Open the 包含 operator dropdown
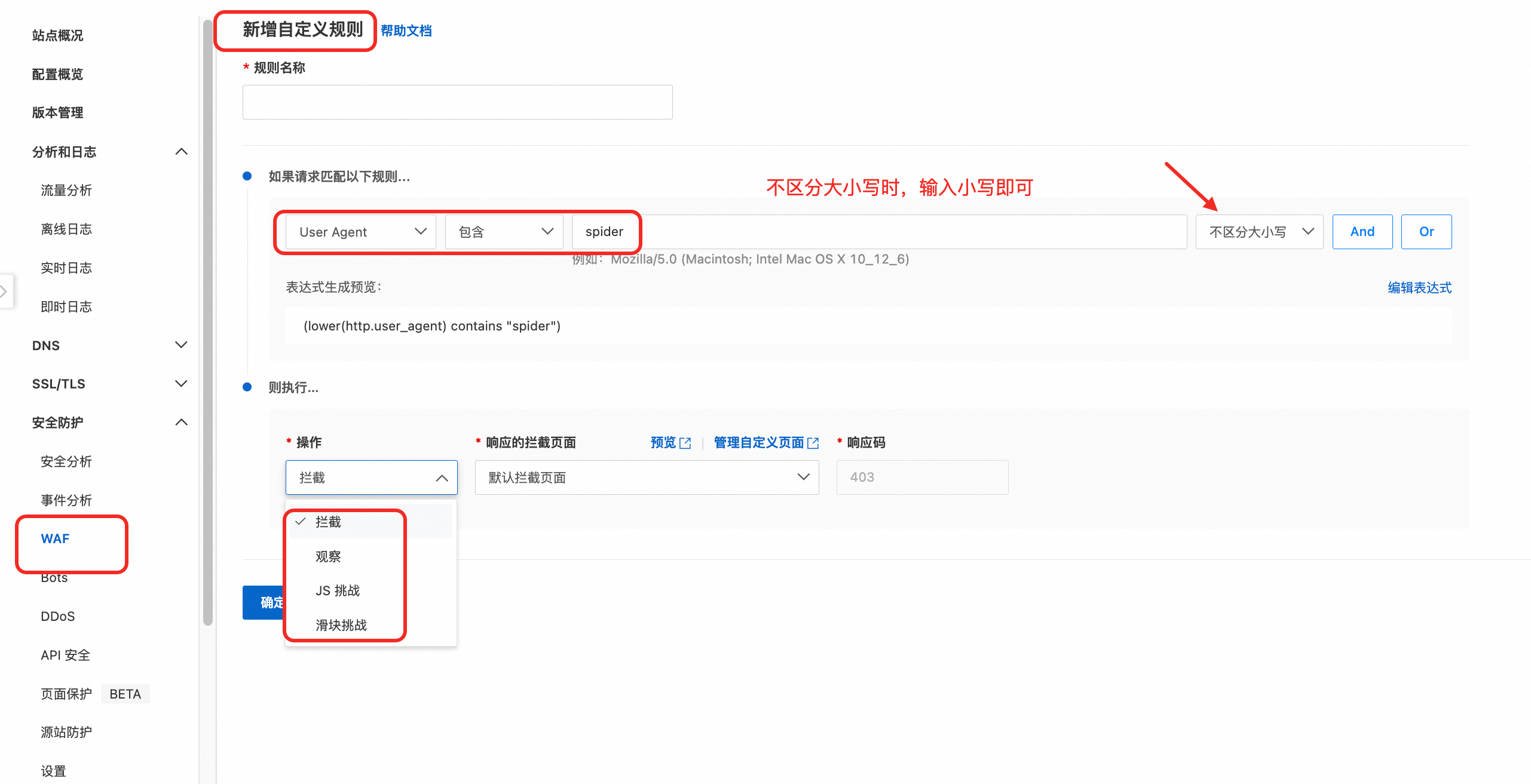 point(504,232)
